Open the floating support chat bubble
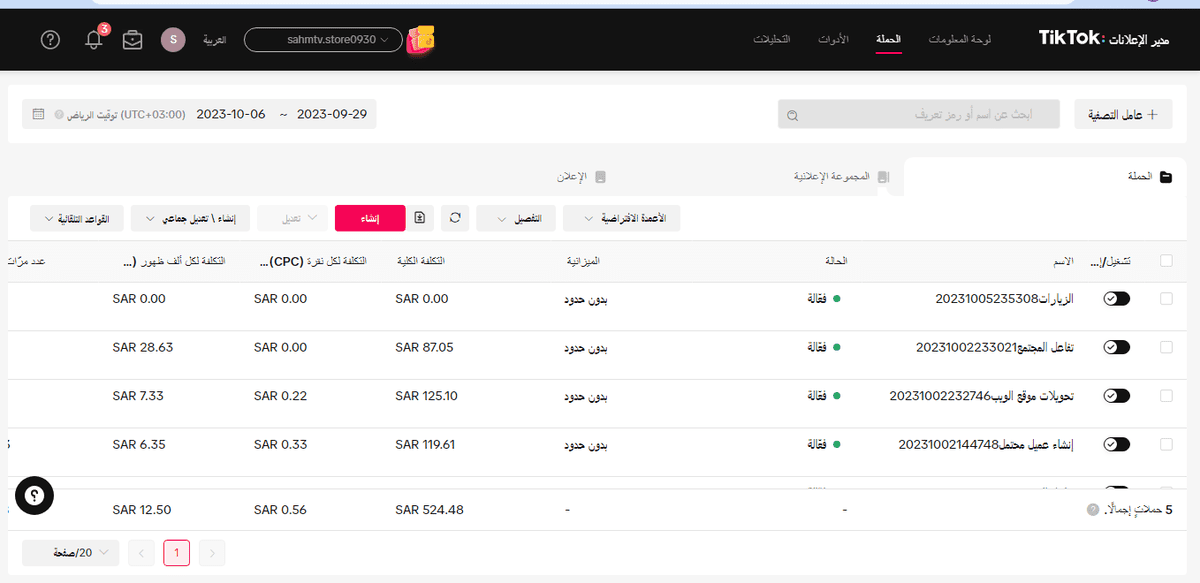 (34, 495)
